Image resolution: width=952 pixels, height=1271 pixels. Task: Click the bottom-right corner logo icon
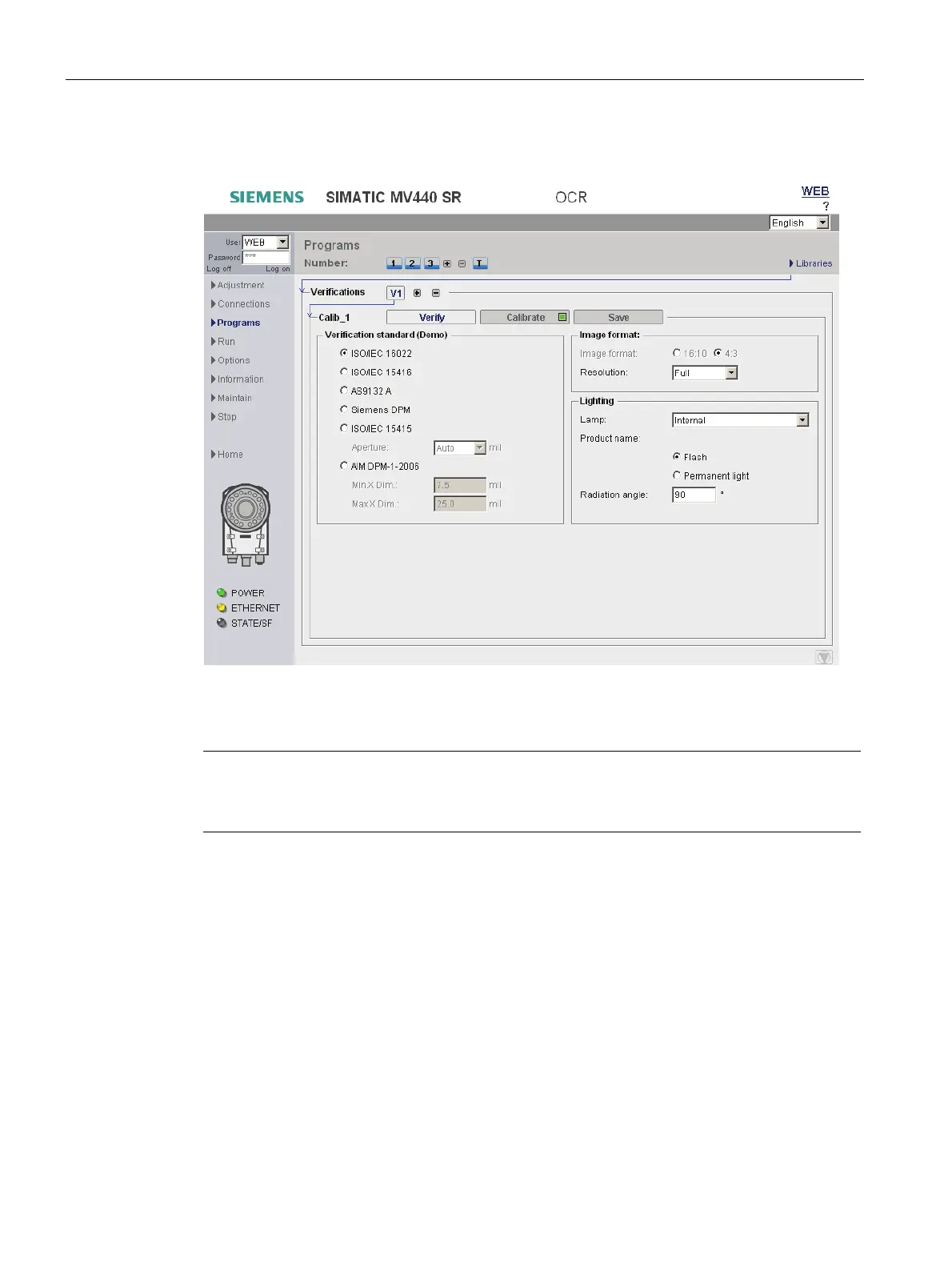point(824,657)
